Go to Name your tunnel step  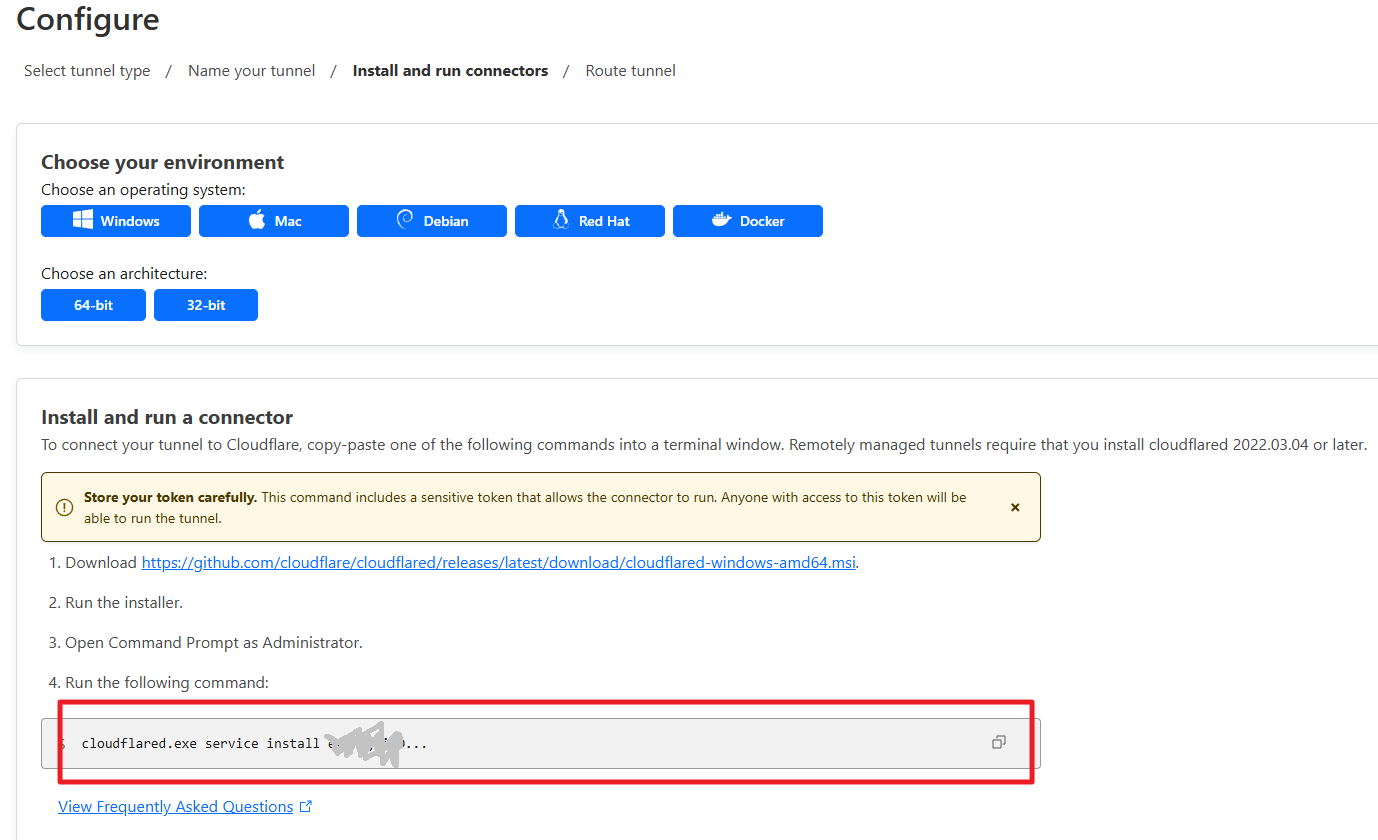click(x=251, y=71)
